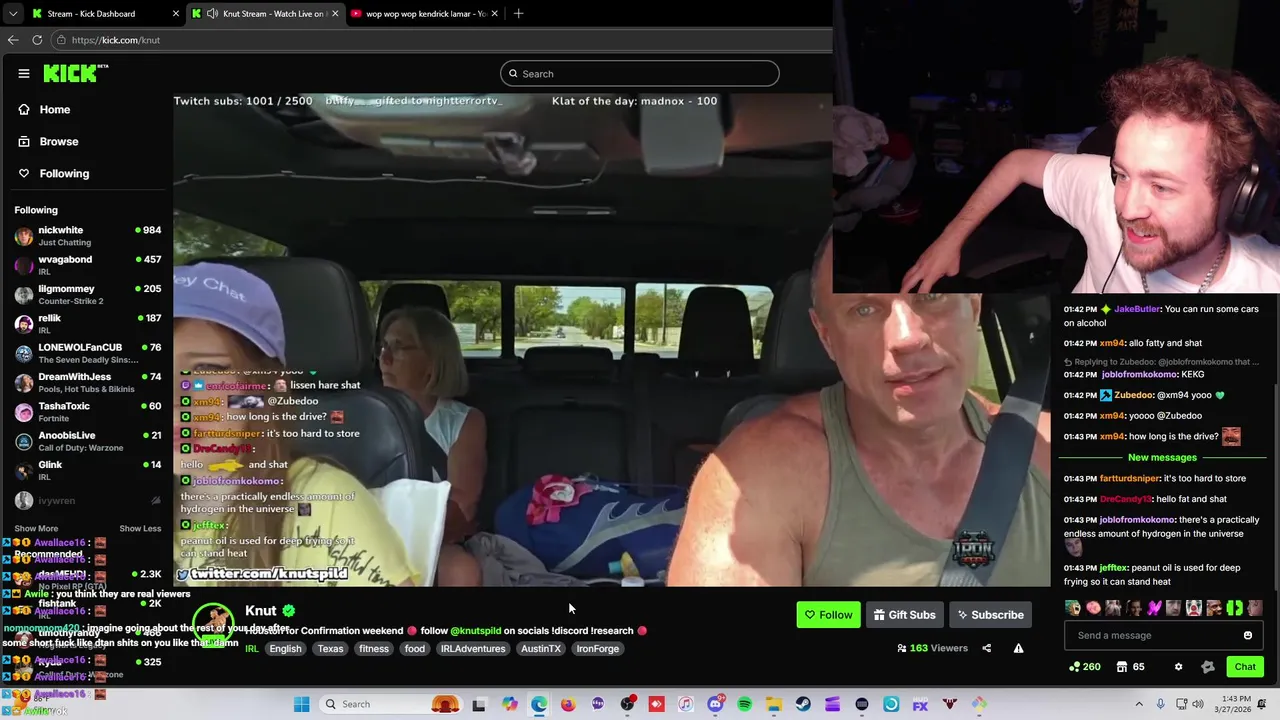
Task: Open the taskbar volume control
Action: pos(1198,704)
